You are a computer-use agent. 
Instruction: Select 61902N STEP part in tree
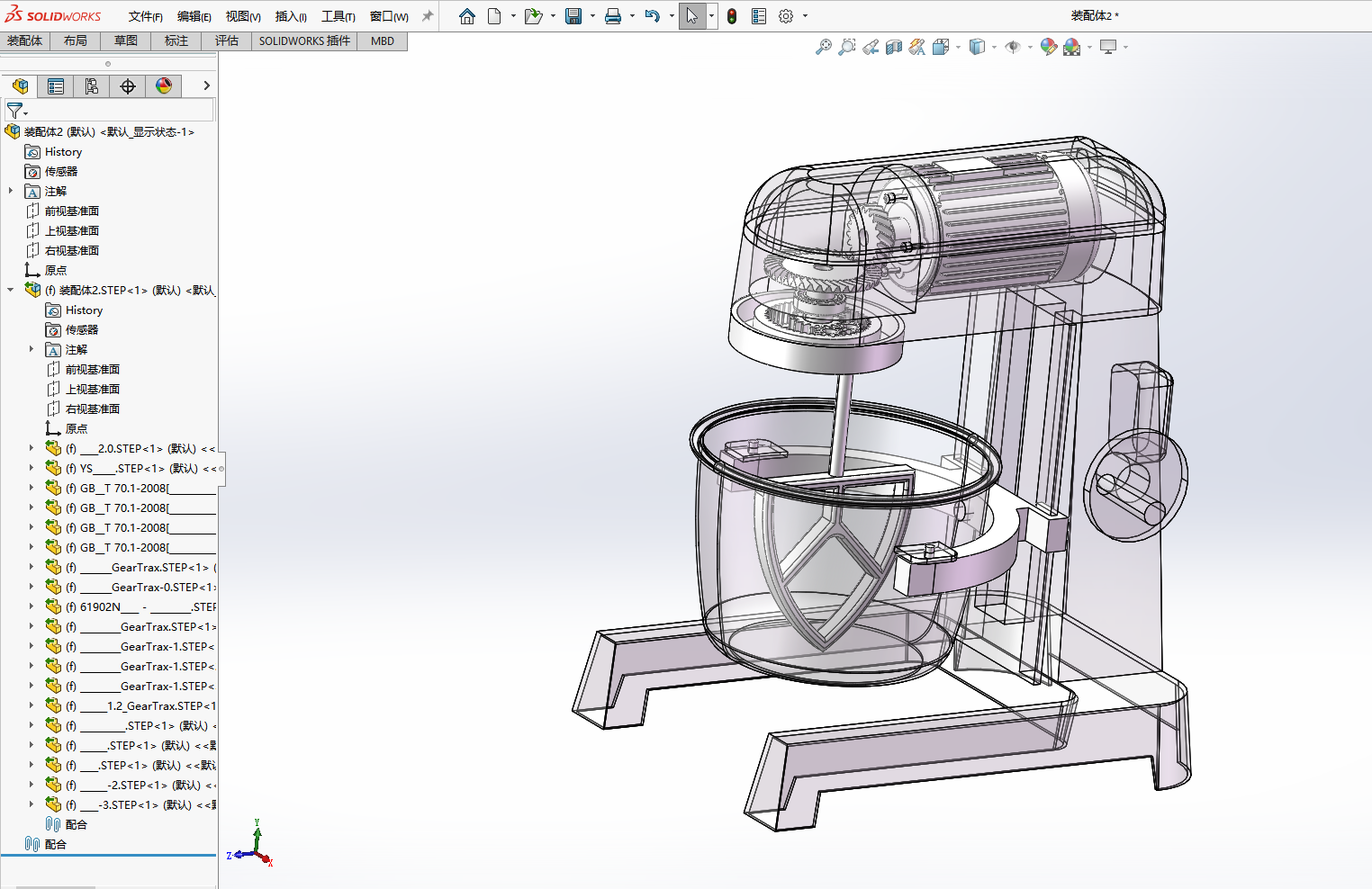[x=140, y=606]
